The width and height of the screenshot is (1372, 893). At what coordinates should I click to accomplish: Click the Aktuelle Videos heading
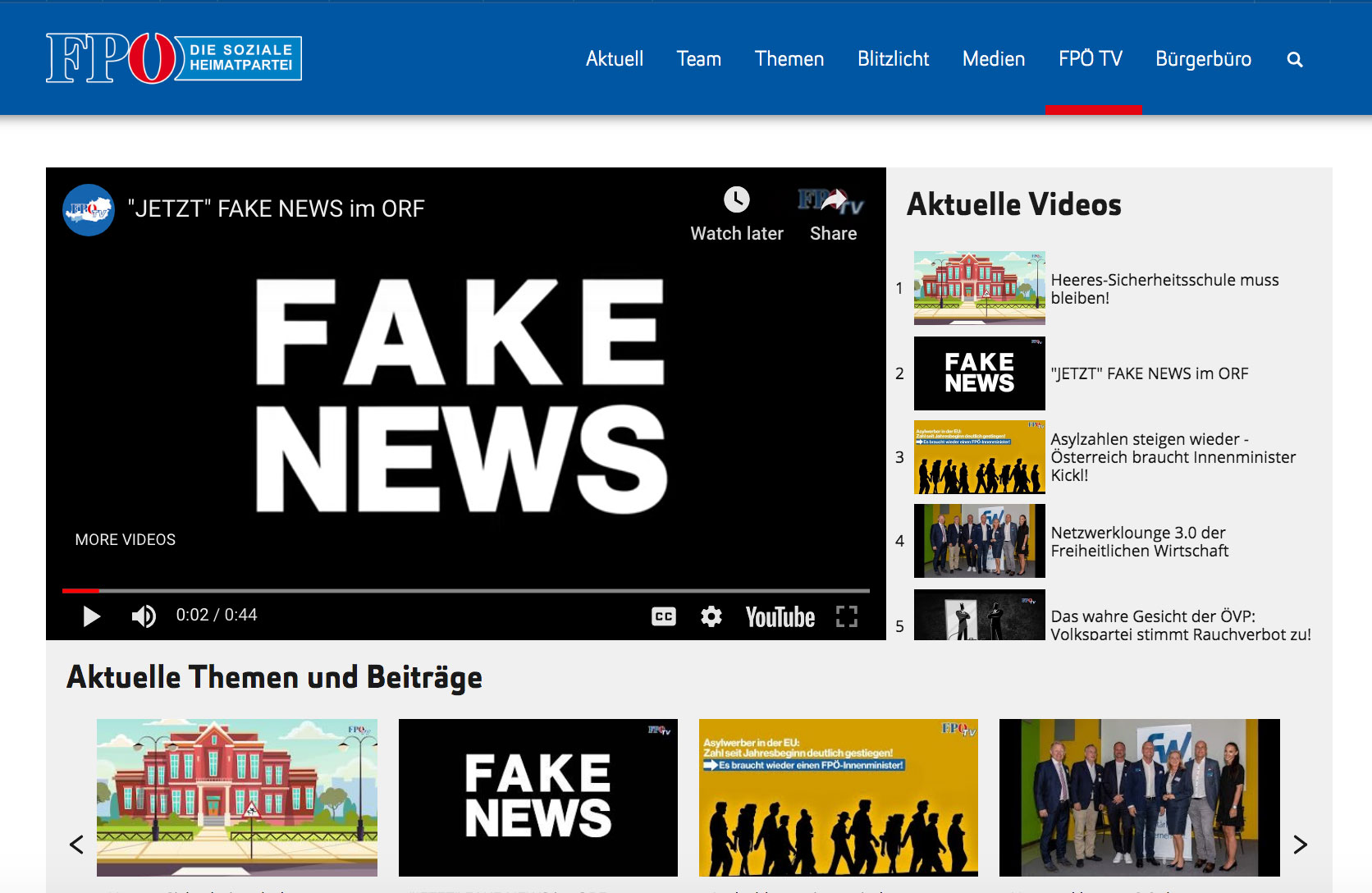[x=1014, y=204]
